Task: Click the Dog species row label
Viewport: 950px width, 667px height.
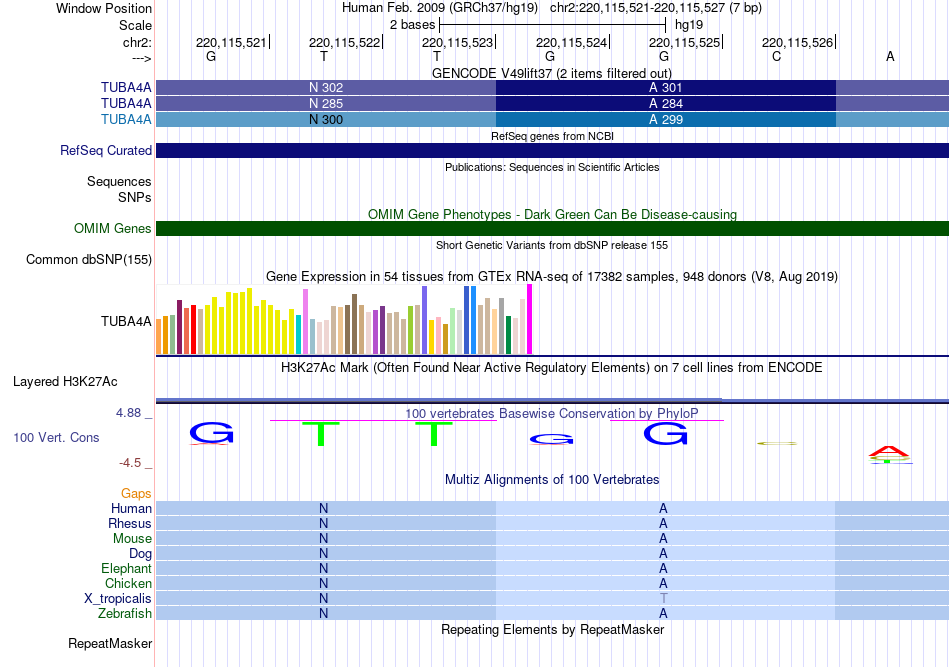Action: coord(140,554)
